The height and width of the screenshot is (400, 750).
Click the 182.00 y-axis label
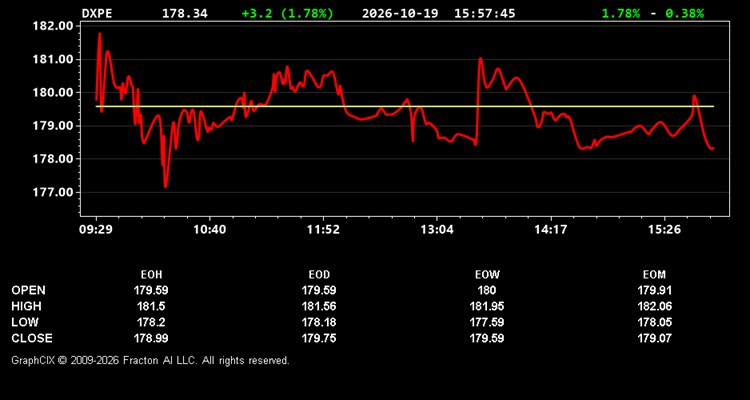click(53, 26)
